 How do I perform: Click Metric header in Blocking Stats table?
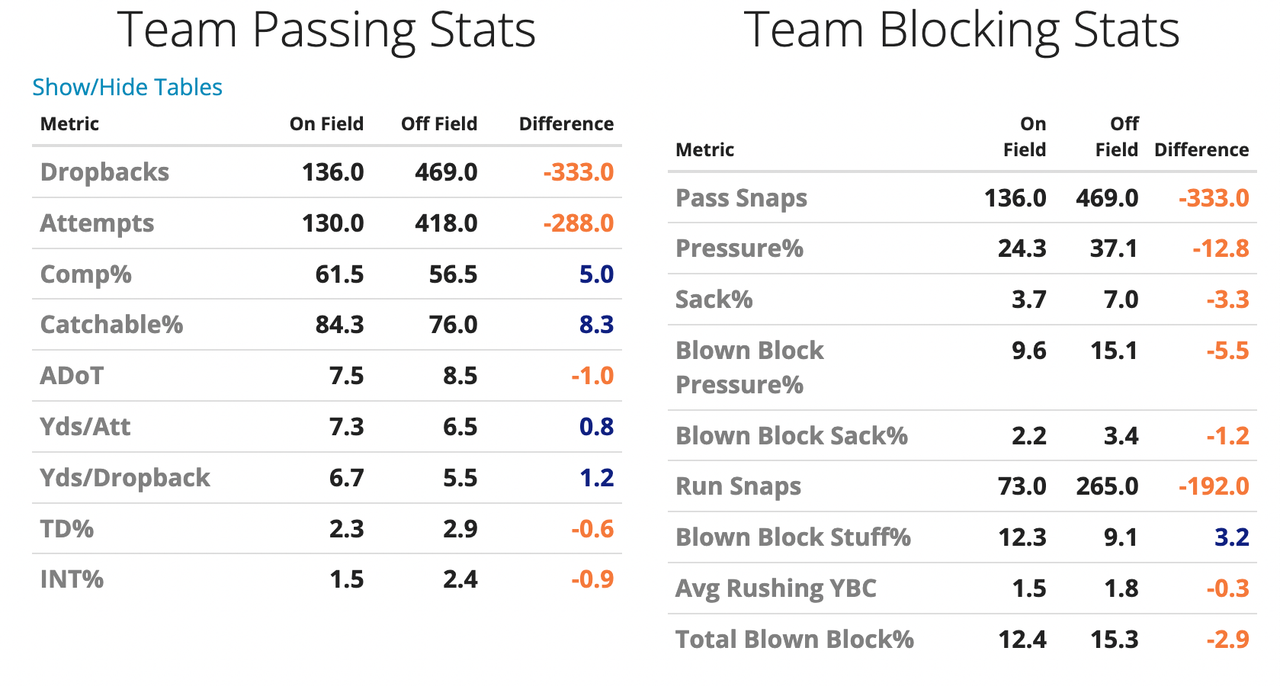[x=705, y=150]
